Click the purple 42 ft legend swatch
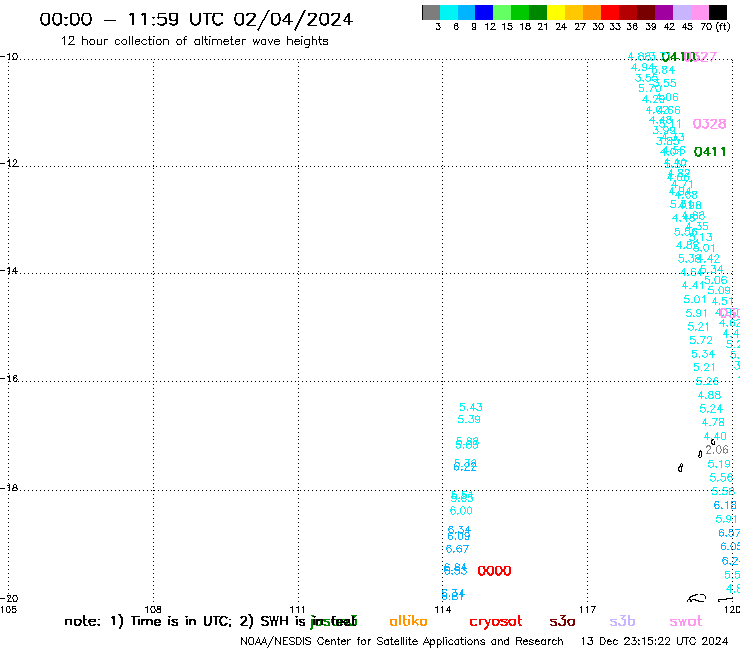The width and height of the screenshot is (740, 650). pos(664,12)
